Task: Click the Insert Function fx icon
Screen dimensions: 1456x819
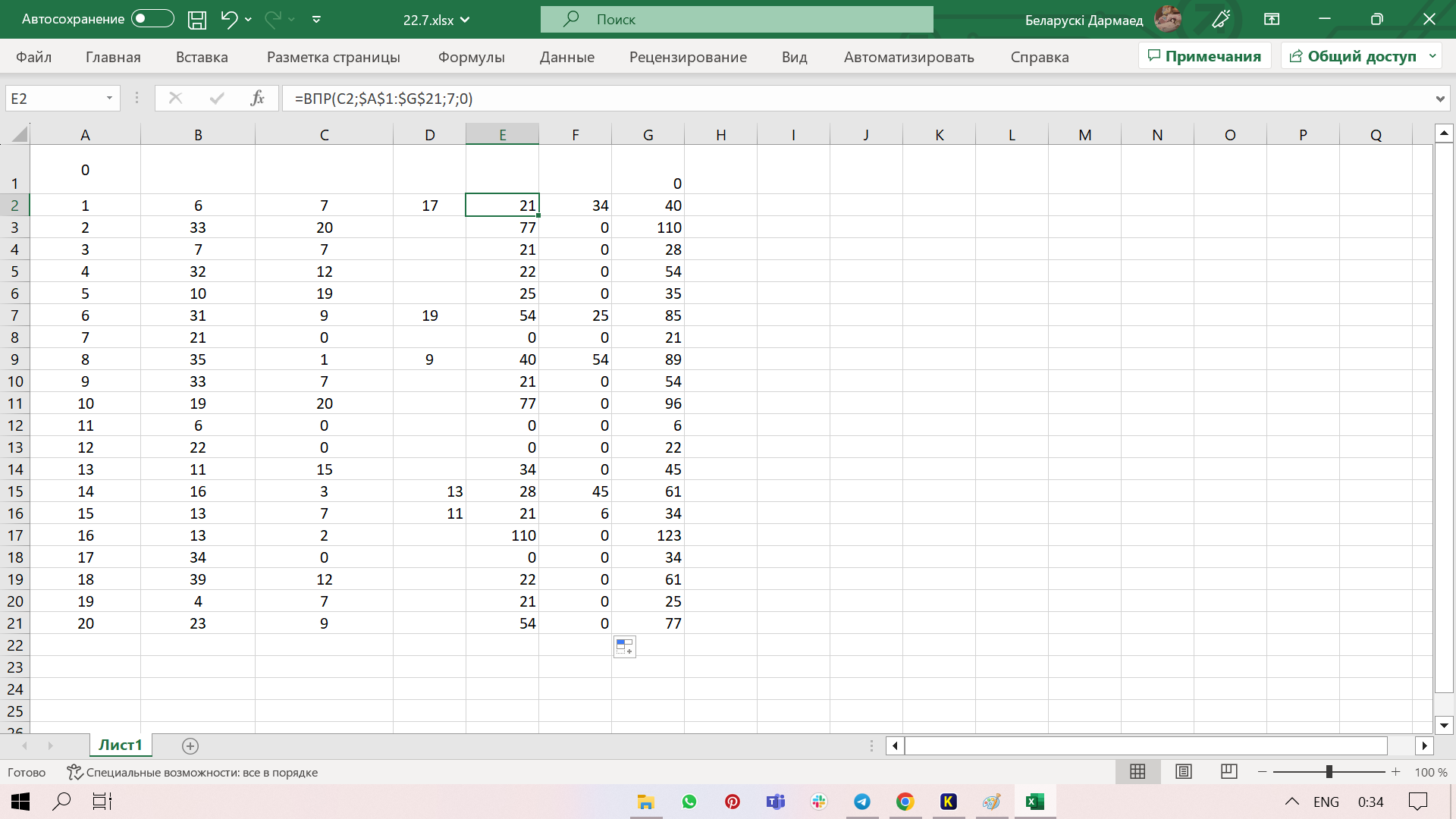Action: (x=257, y=99)
